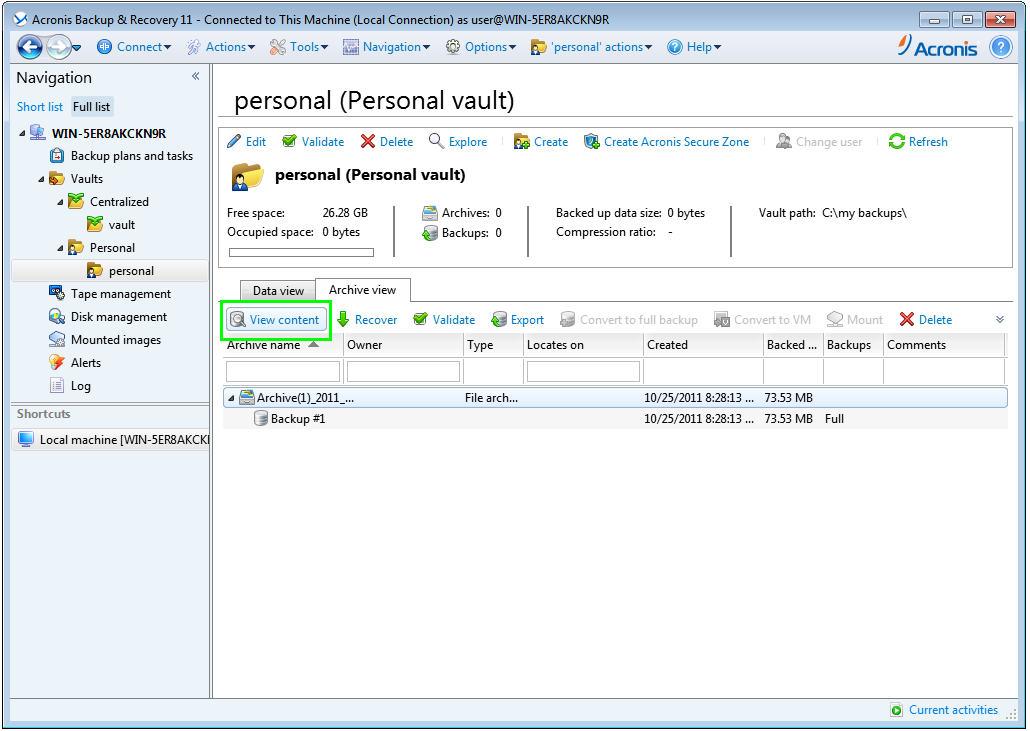
Task: Click Explore vault magnifier button
Action: click(458, 142)
